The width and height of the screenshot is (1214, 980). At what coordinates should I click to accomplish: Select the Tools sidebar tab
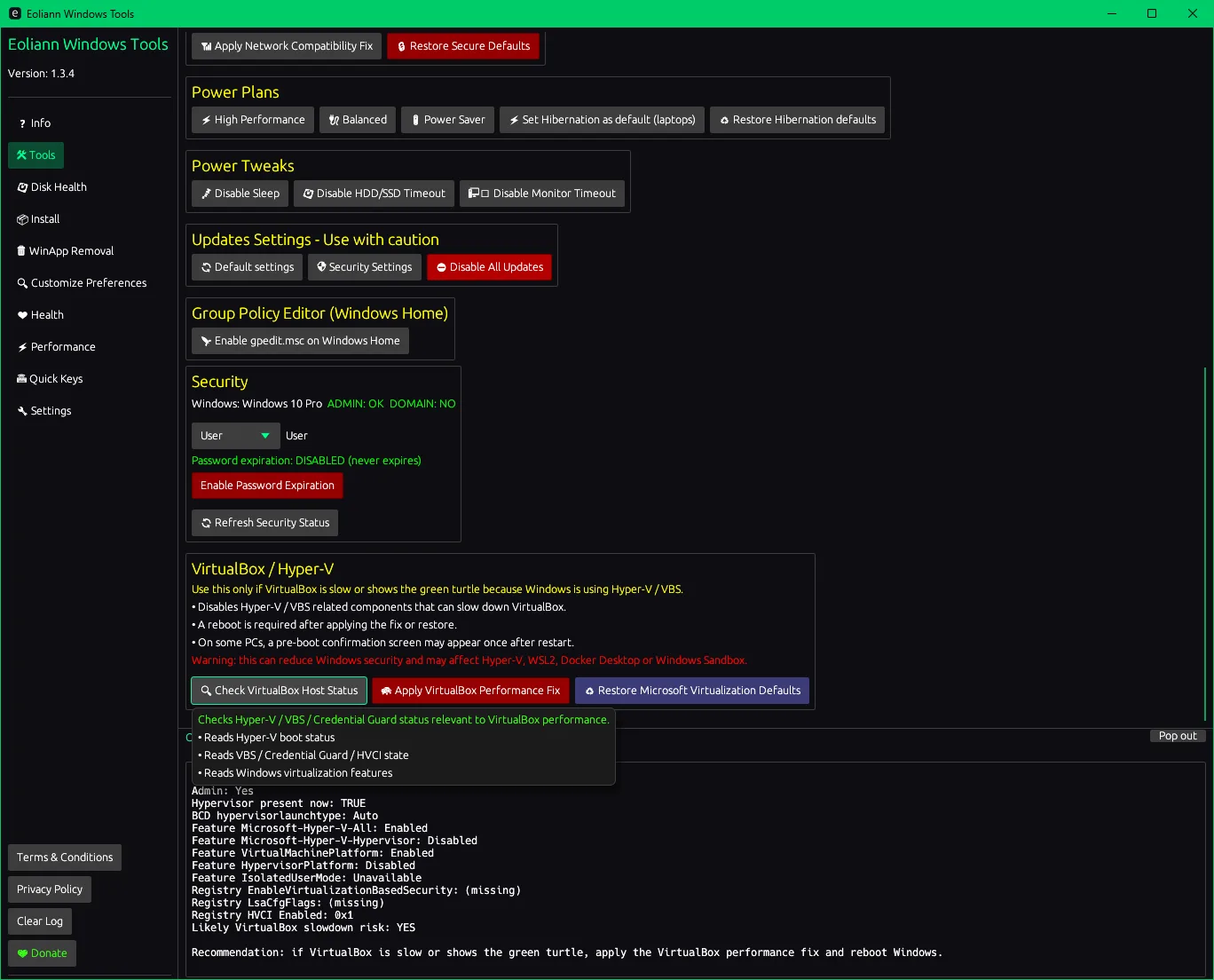click(x=36, y=155)
